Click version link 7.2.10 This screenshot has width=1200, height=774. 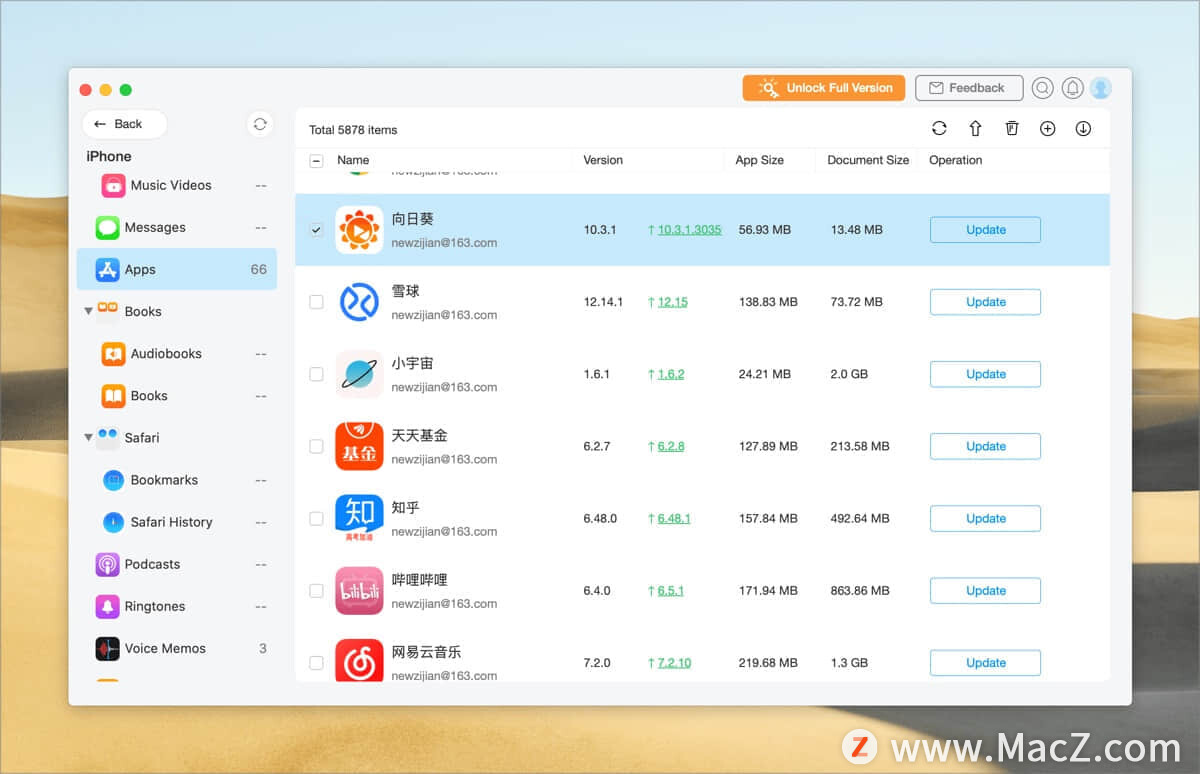(x=674, y=662)
